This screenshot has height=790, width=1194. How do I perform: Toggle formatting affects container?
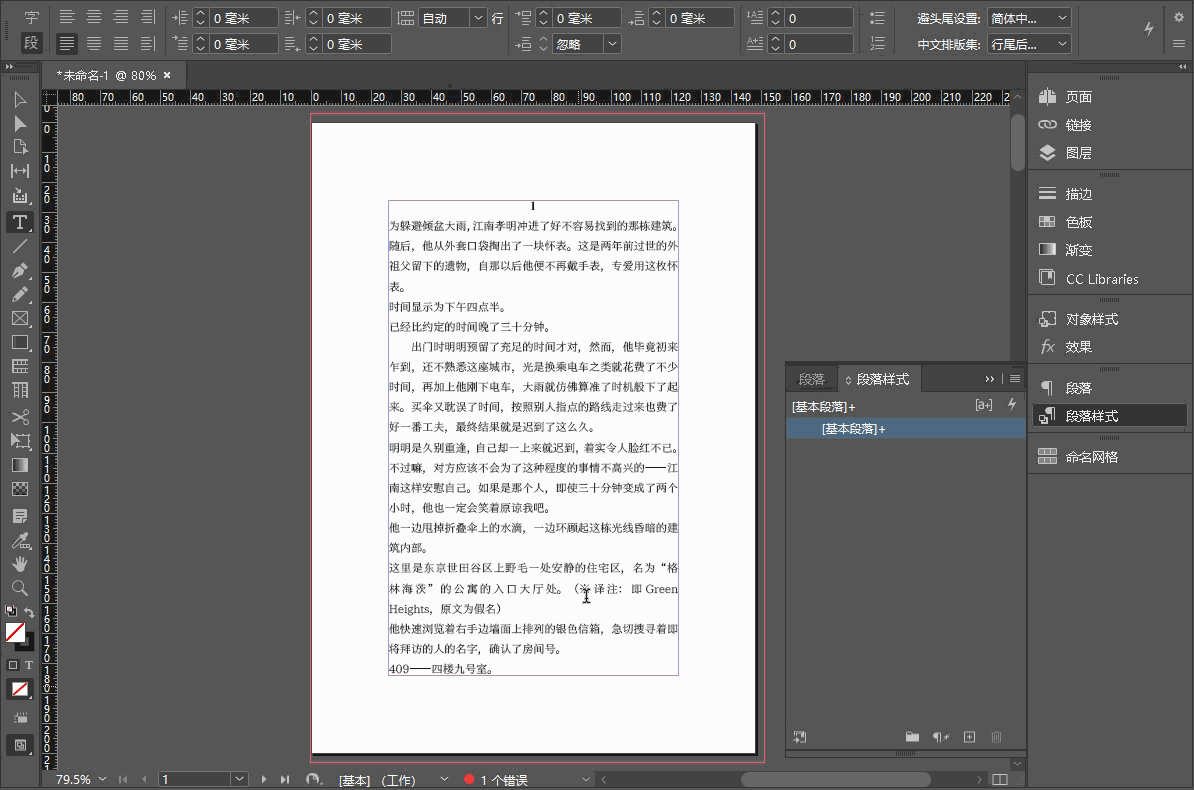[x=12, y=665]
